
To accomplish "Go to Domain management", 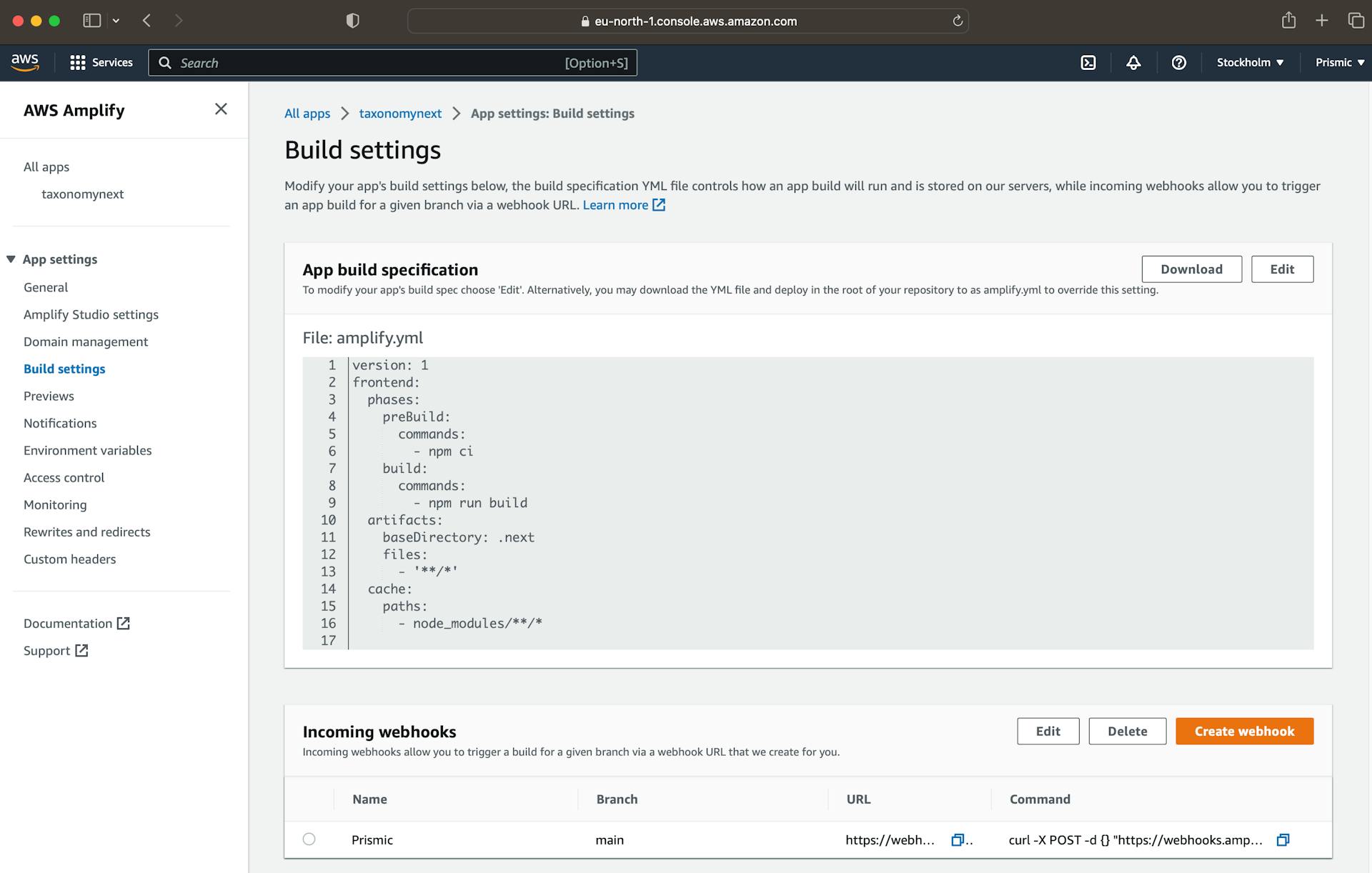I will click(x=86, y=342).
